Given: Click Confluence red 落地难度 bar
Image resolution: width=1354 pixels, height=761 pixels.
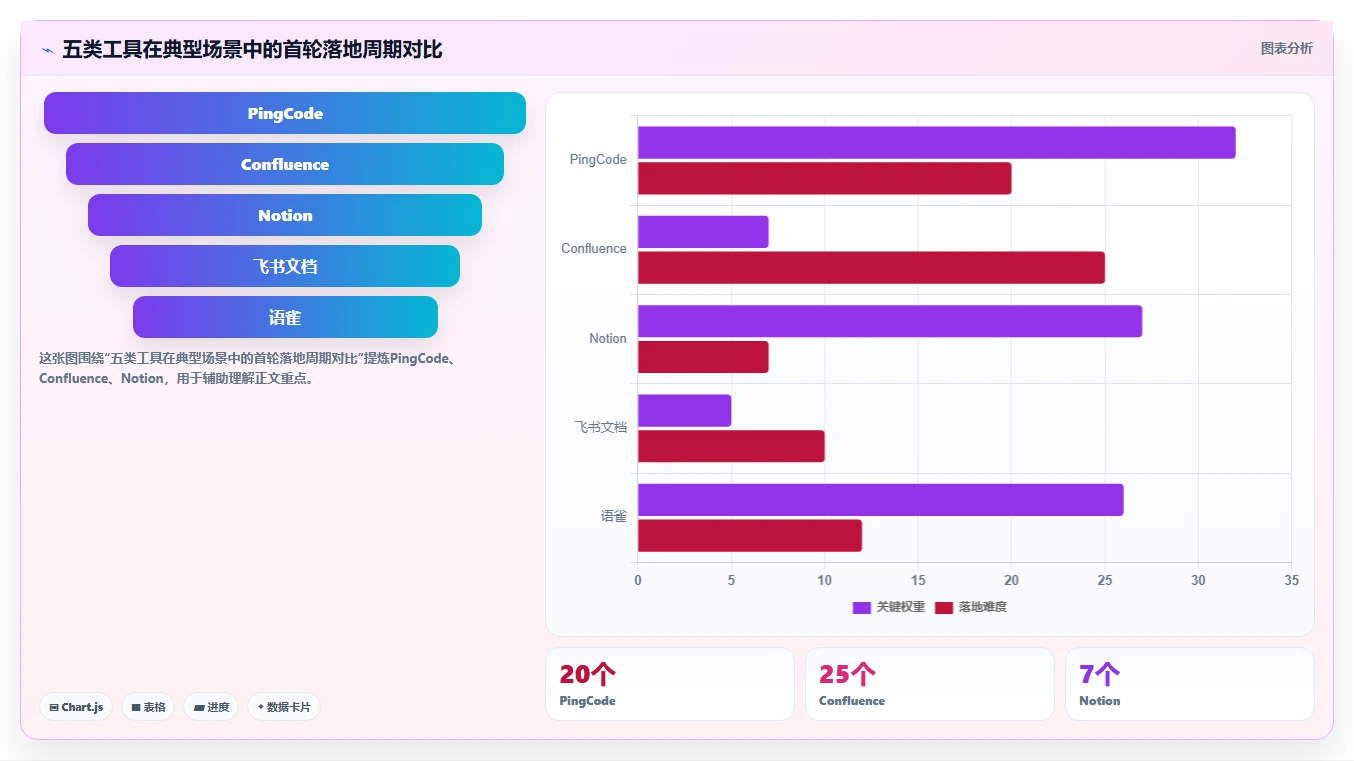Looking at the screenshot, I should (x=871, y=268).
